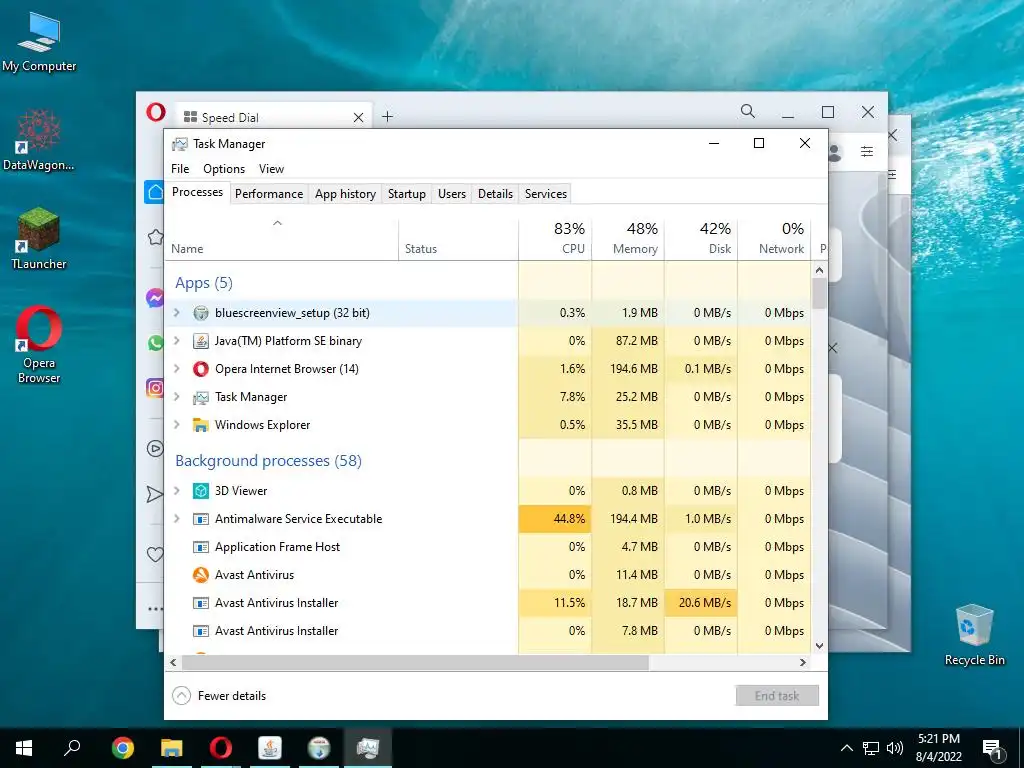Image resolution: width=1024 pixels, height=768 pixels.
Task: Open My Computer desktop icon
Action: (39, 42)
